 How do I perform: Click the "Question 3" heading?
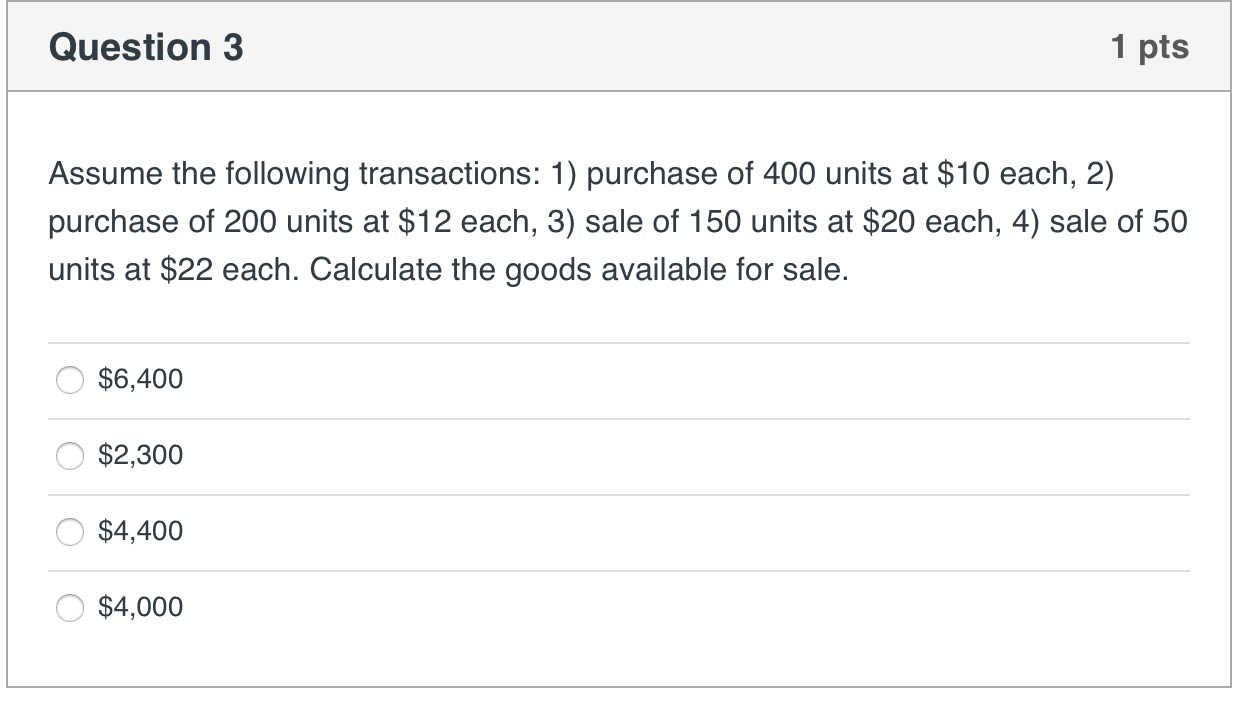point(146,47)
